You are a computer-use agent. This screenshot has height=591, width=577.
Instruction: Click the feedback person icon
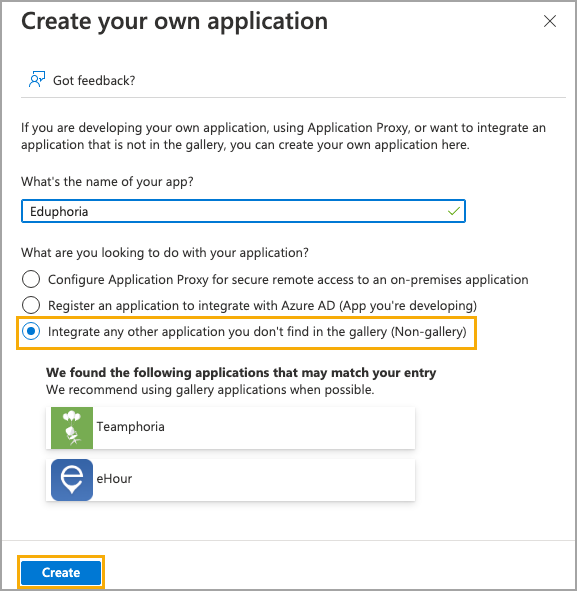pyautogui.click(x=37, y=80)
